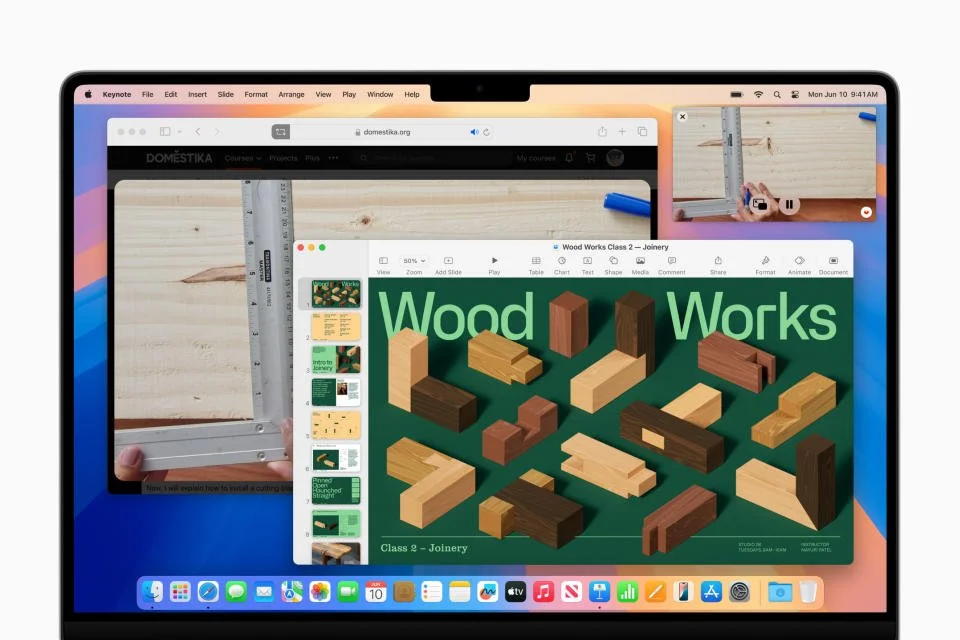The image size is (960, 640).
Task: Open the Media browser in Keynote
Action: pos(639,262)
